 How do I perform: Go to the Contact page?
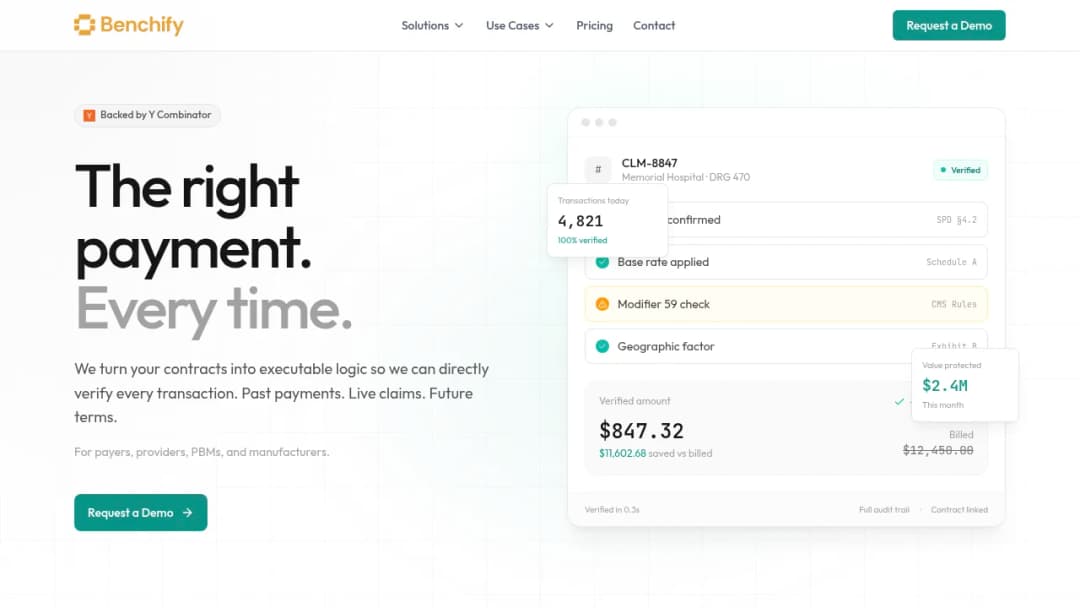[654, 25]
